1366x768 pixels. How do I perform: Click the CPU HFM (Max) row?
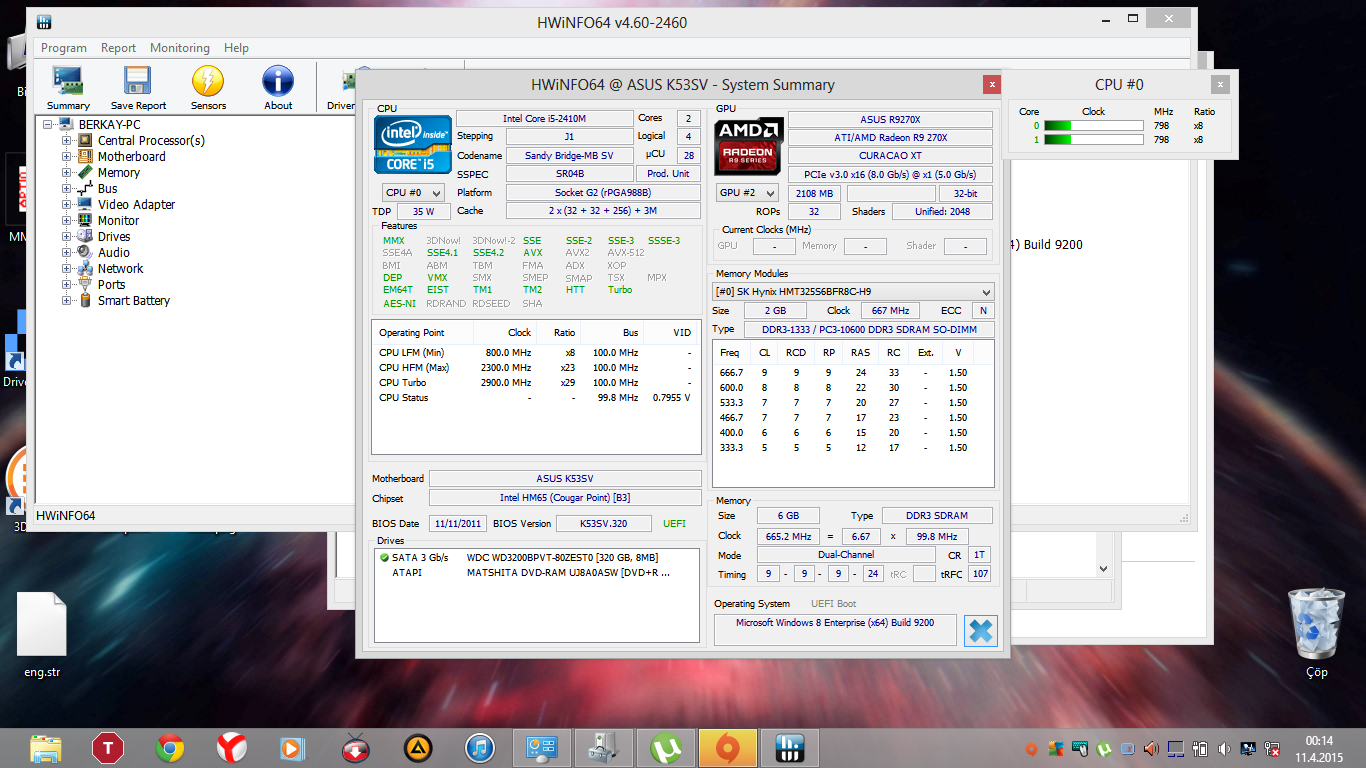click(536, 367)
